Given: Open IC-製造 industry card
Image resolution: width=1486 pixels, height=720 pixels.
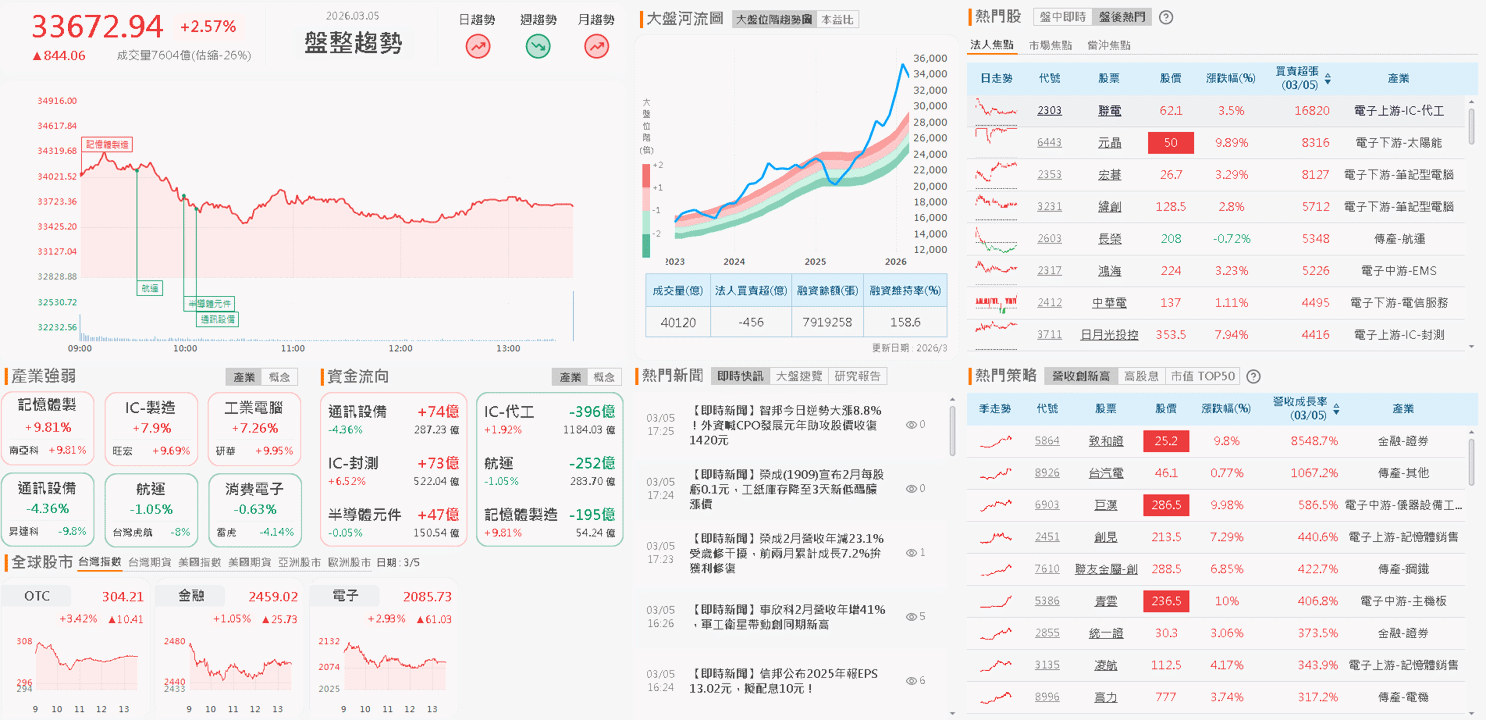Looking at the screenshot, I should coord(151,429).
